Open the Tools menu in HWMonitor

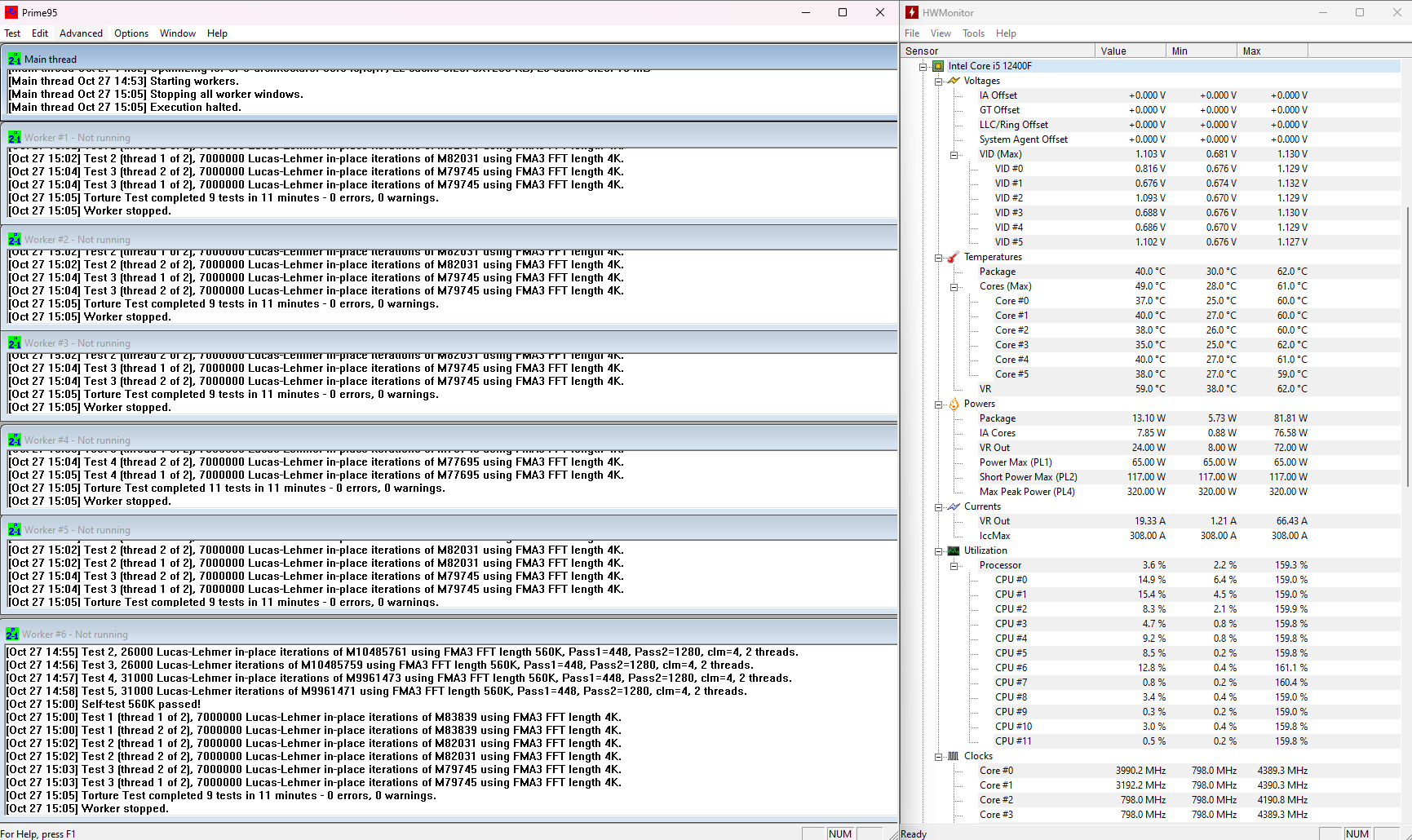(x=973, y=33)
